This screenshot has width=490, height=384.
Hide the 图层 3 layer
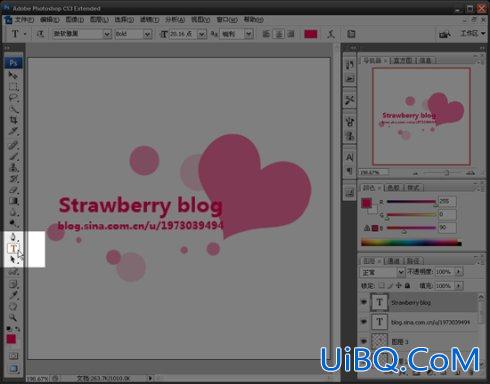coord(364,341)
